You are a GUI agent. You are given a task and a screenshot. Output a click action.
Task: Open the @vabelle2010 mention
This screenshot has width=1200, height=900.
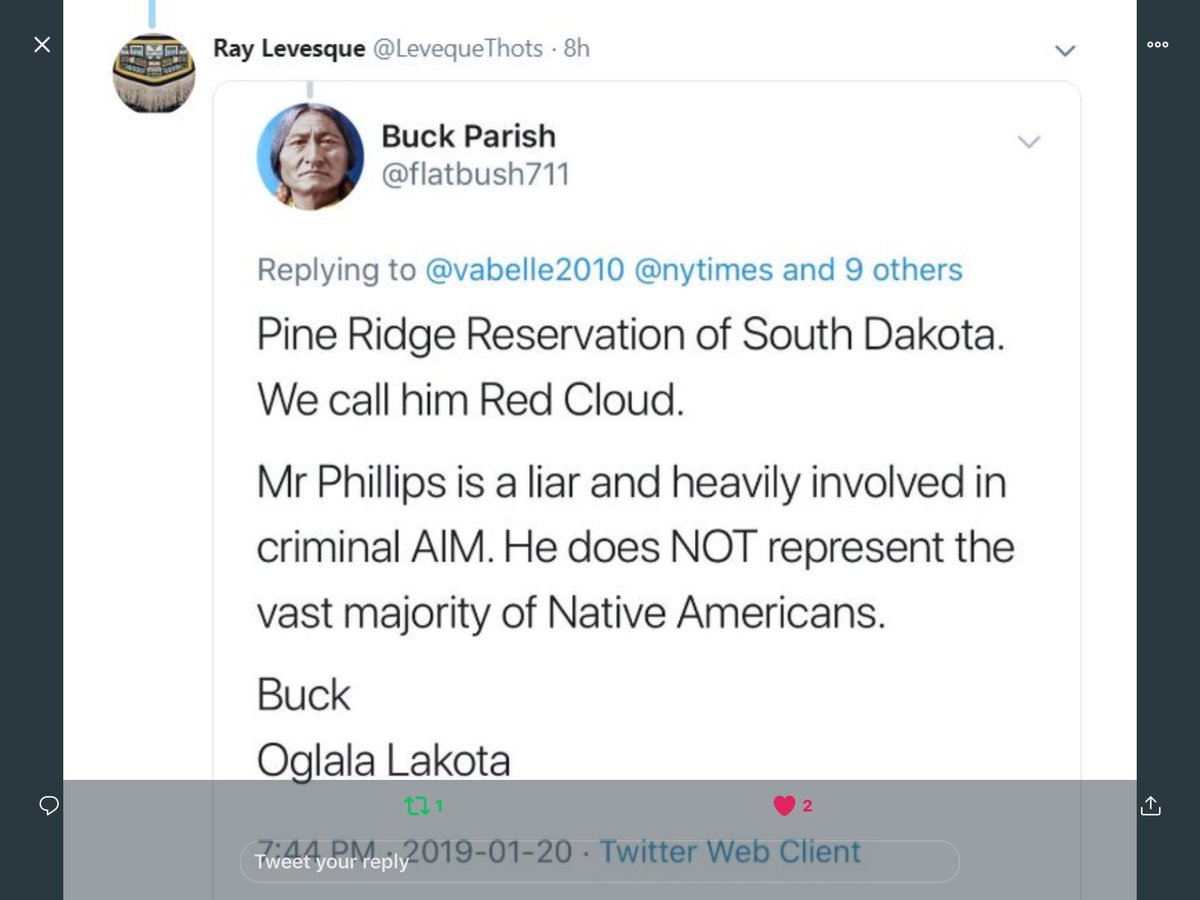coord(525,270)
